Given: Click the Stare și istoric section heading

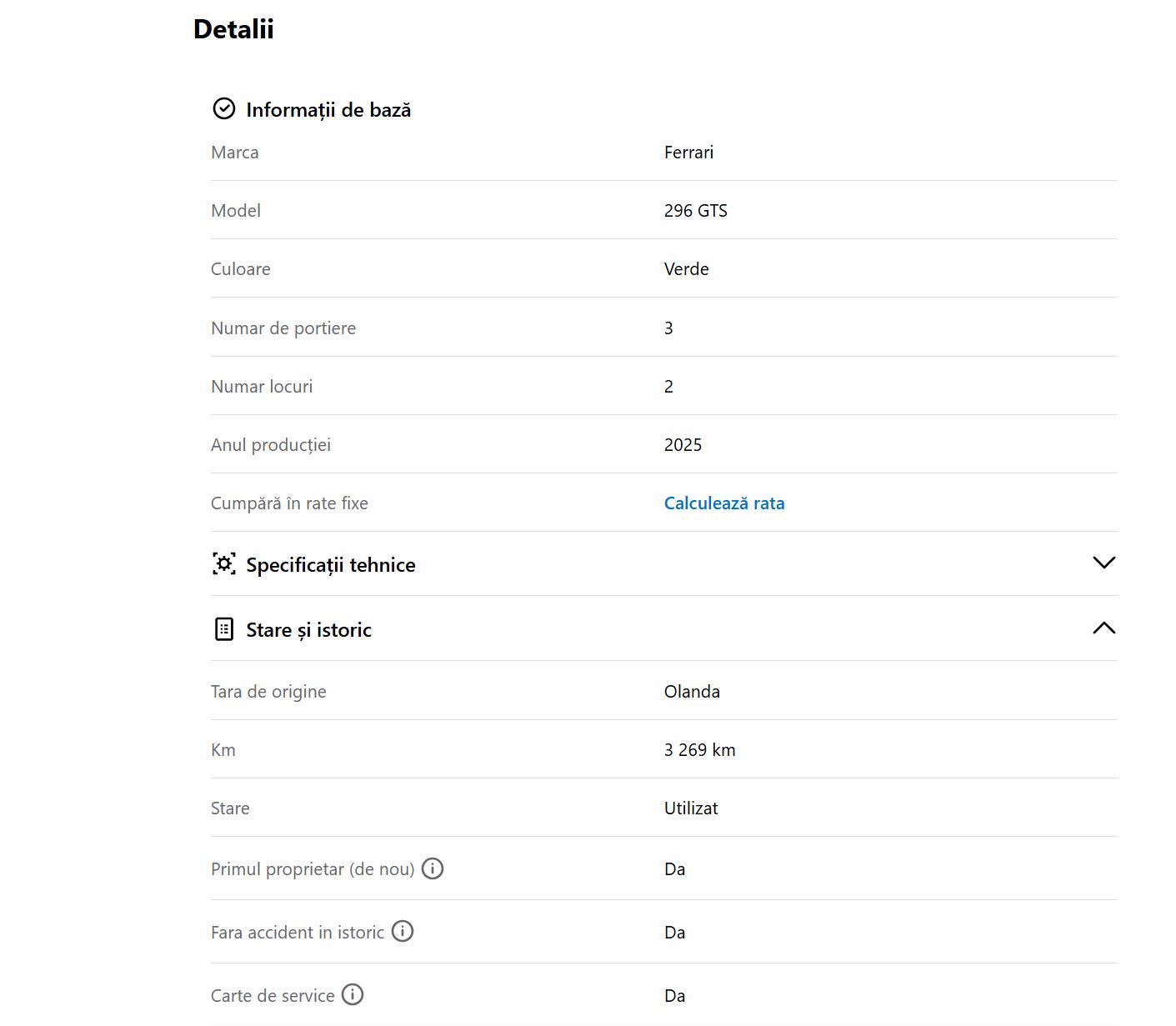Looking at the screenshot, I should pos(308,630).
